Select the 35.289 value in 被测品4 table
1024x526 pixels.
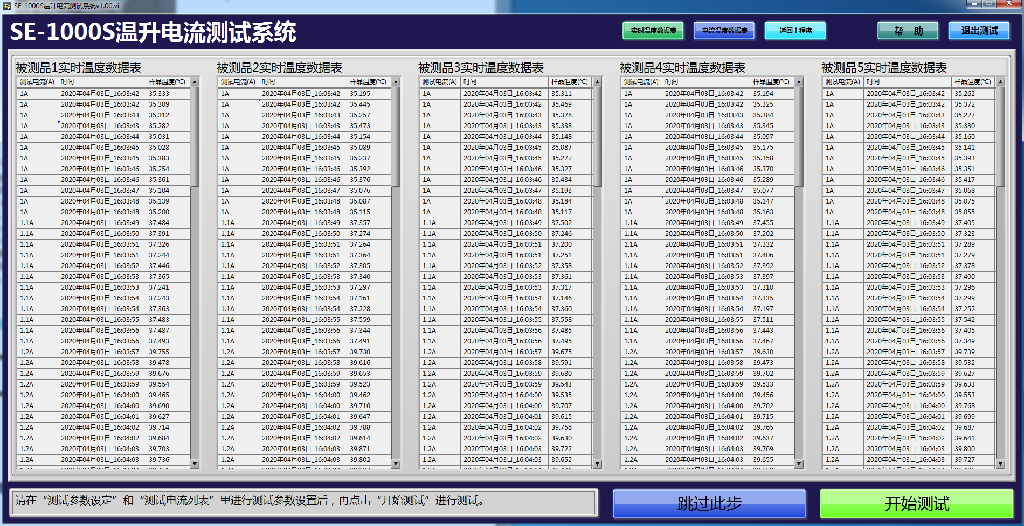[x=763, y=179]
